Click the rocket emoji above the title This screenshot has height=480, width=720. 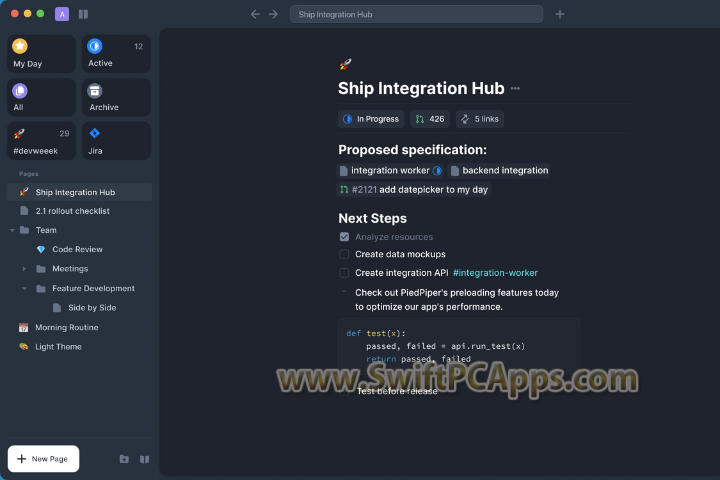[x=345, y=64]
